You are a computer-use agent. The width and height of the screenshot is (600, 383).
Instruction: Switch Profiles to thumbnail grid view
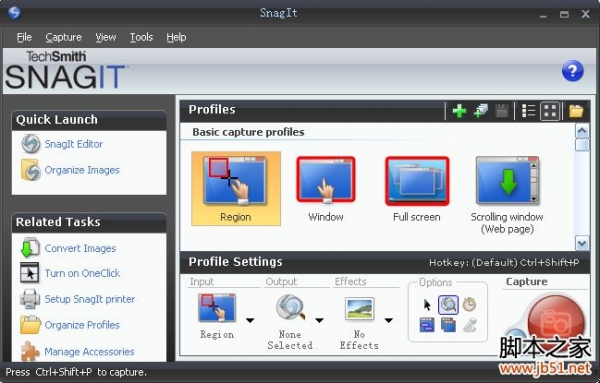pos(550,111)
